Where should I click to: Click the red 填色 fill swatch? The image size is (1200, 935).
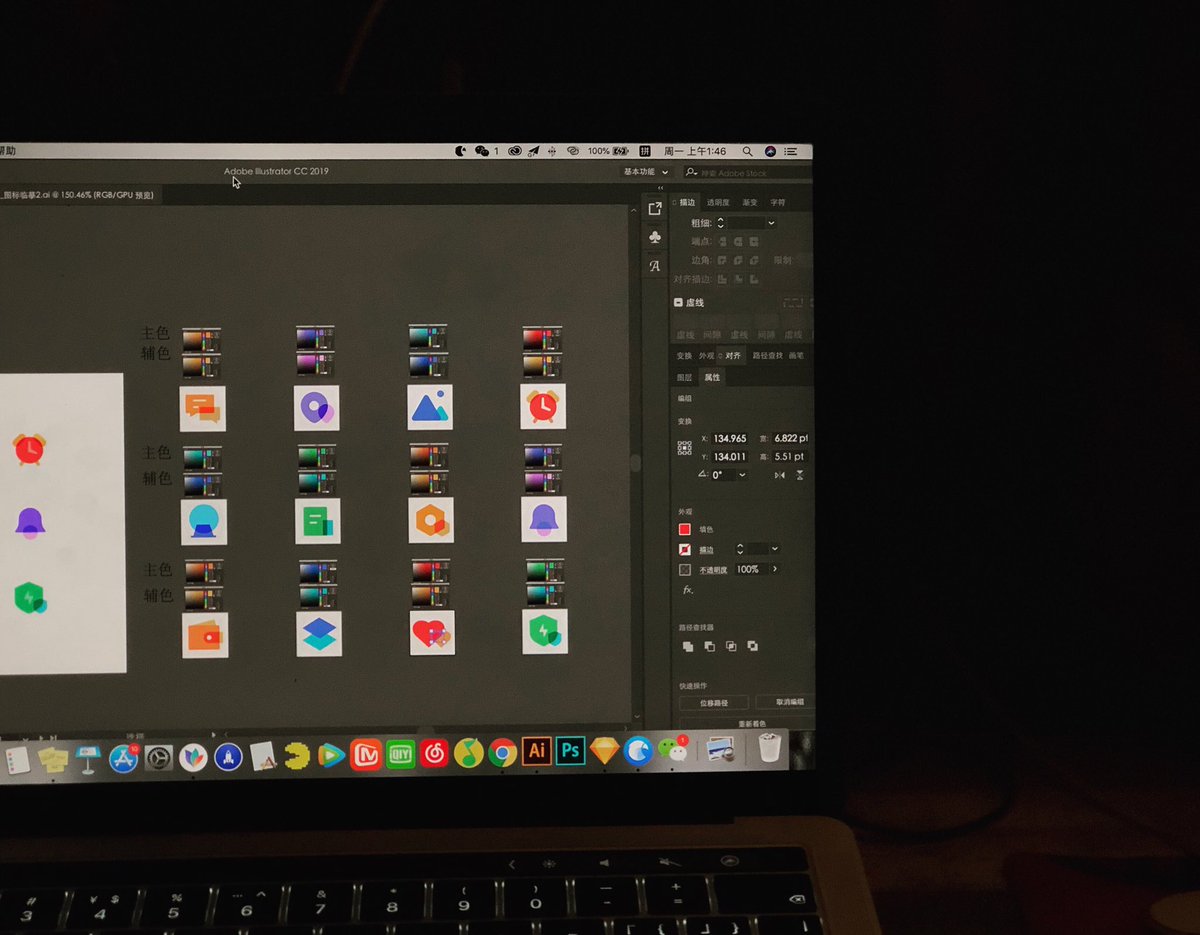pos(685,529)
